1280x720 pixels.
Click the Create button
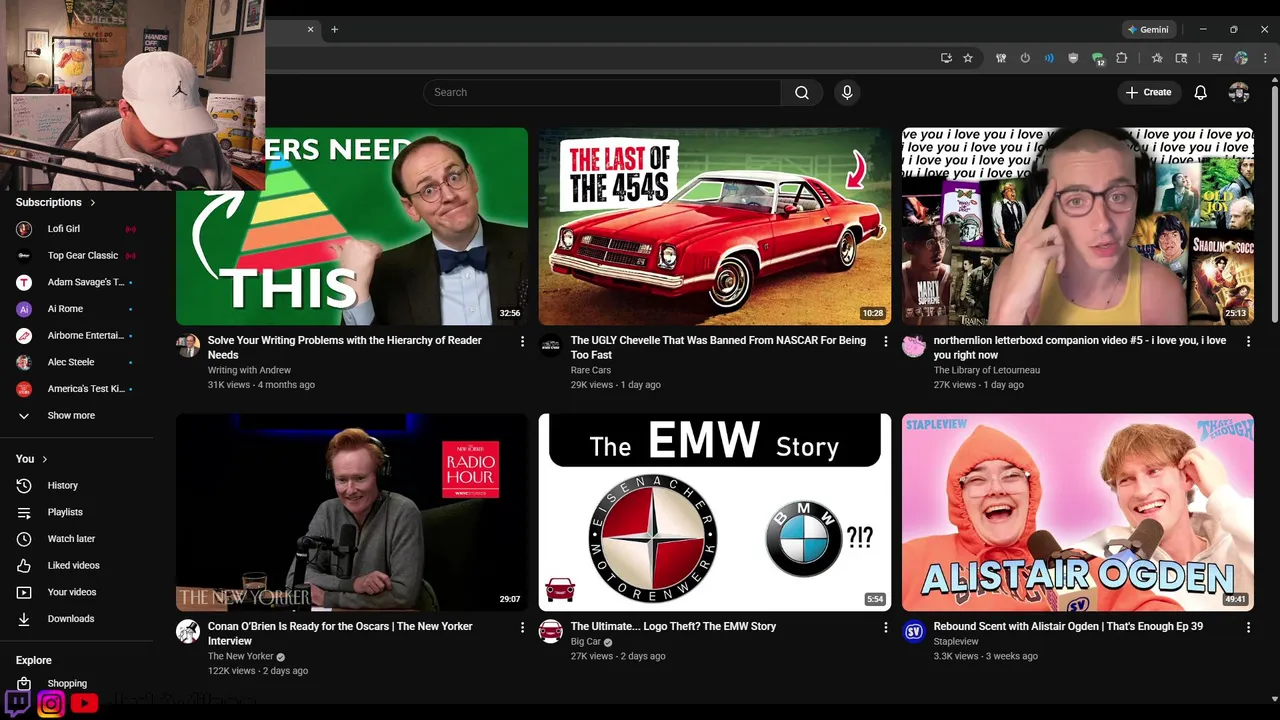coord(1147,92)
